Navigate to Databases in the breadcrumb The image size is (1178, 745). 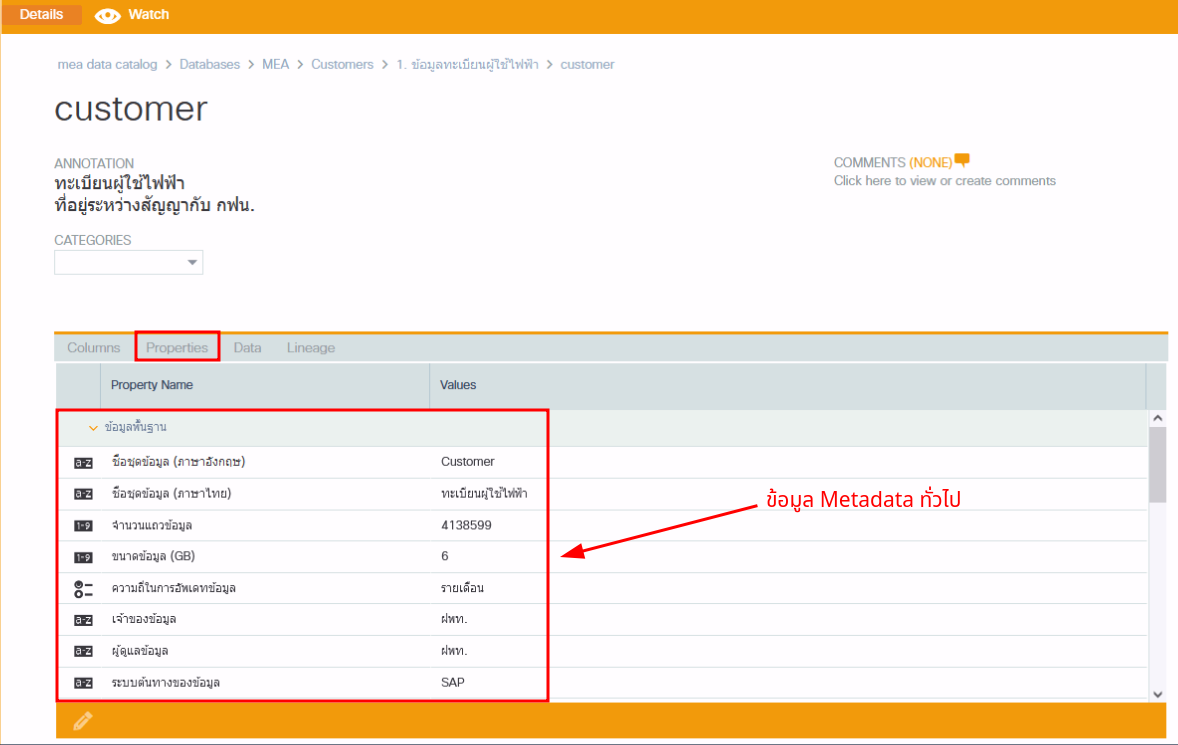tap(210, 64)
